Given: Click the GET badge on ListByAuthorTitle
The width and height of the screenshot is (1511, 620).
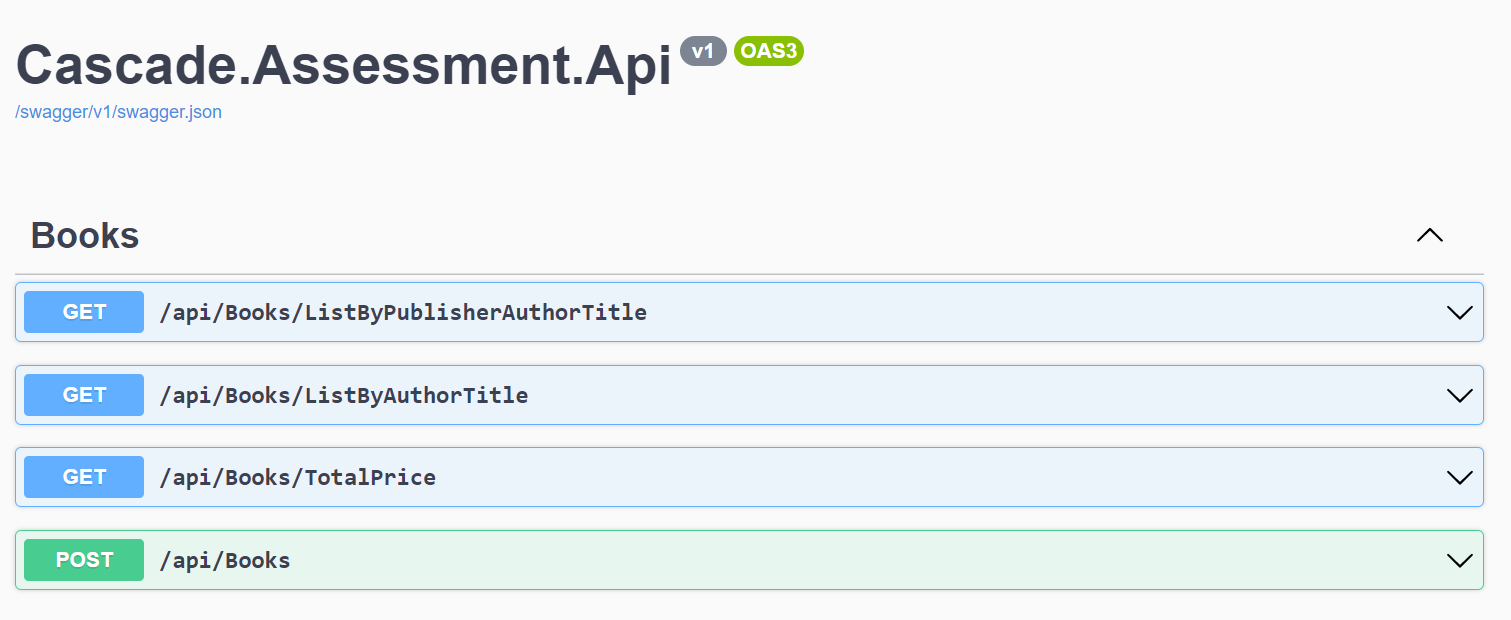Looking at the screenshot, I should 83,394.
